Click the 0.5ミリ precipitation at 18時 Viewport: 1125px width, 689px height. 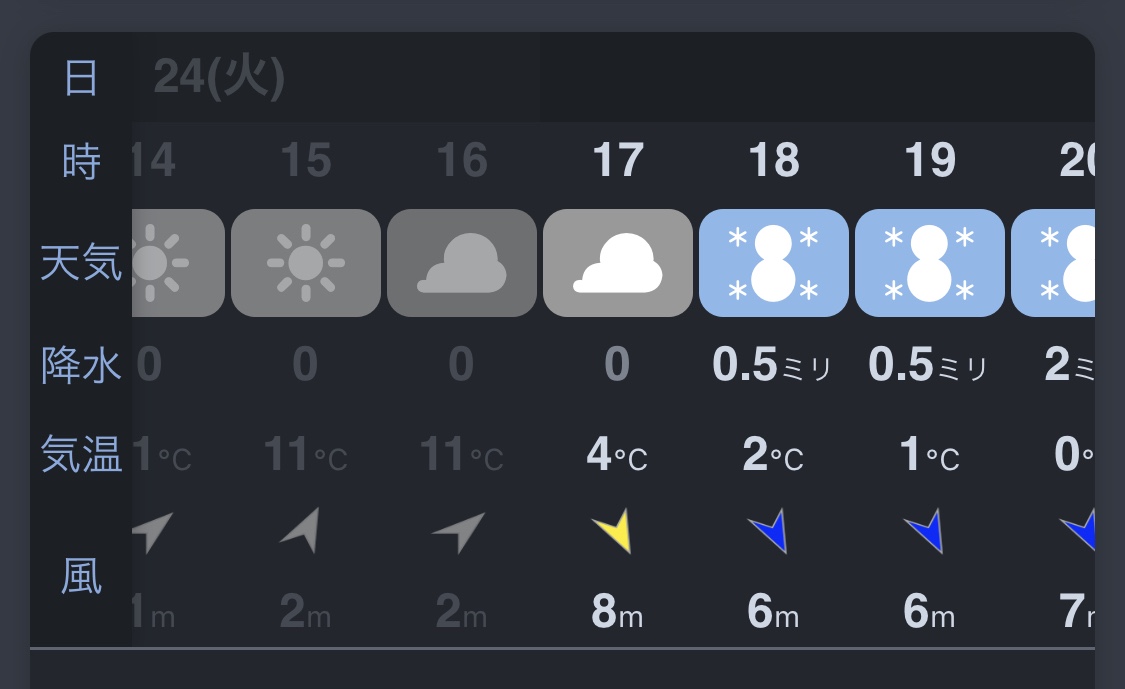click(x=772, y=367)
